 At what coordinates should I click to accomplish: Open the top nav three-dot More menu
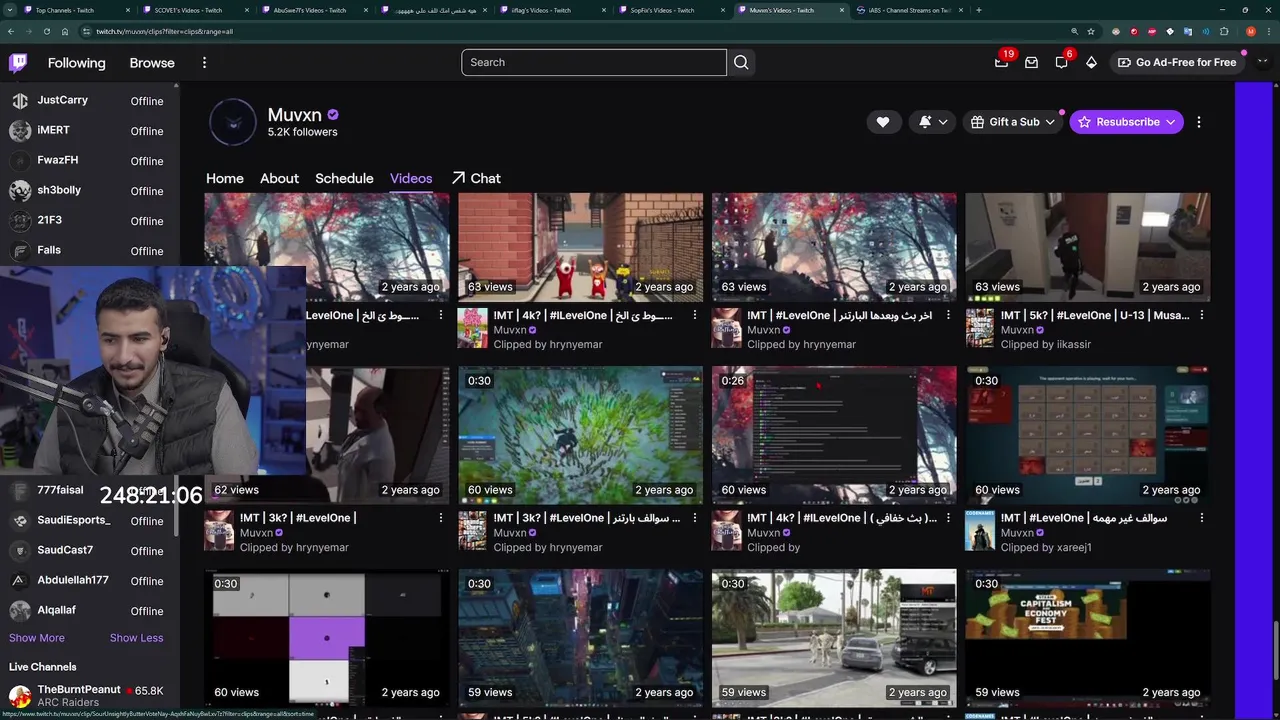point(204,62)
